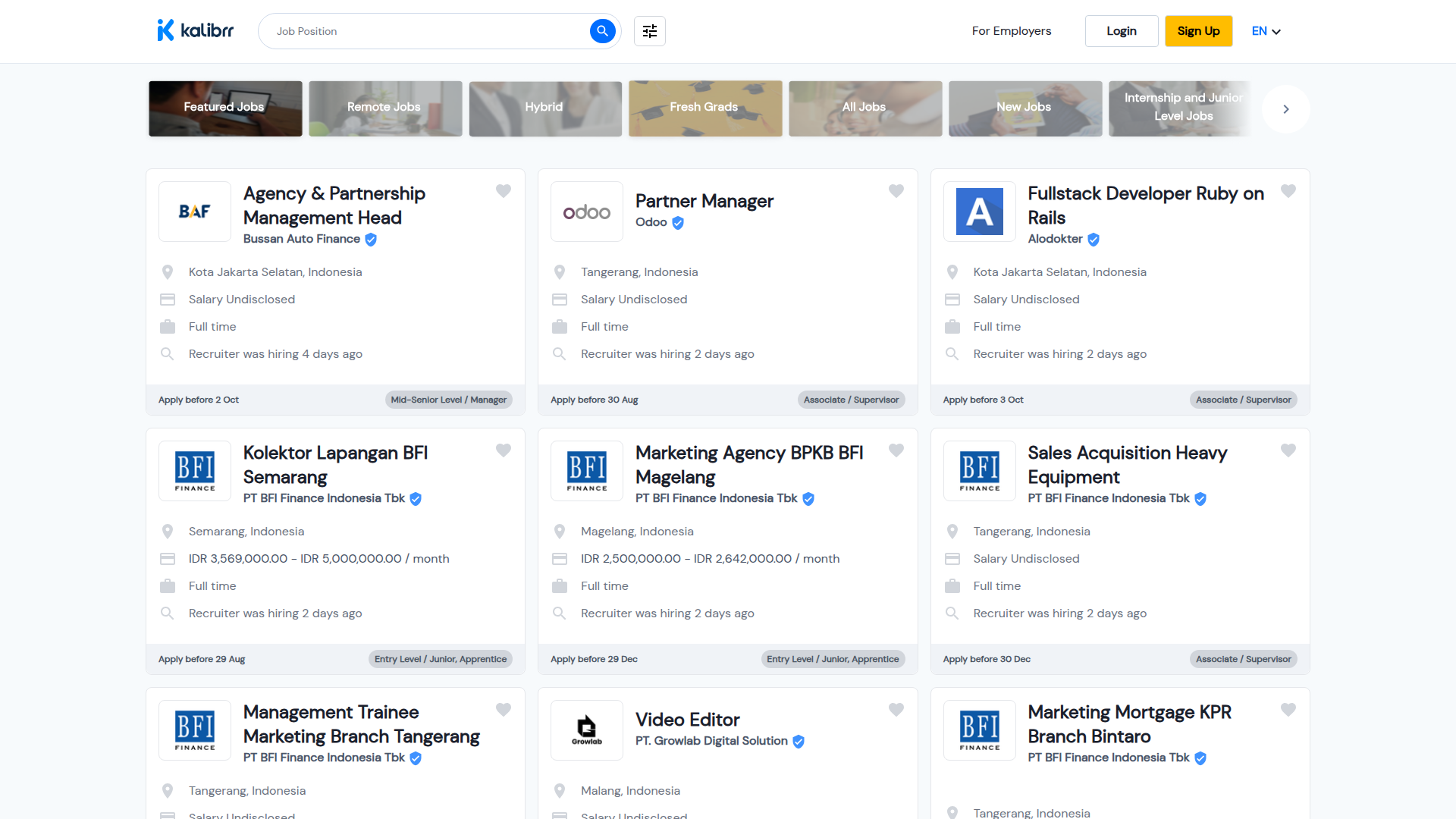The width and height of the screenshot is (1456, 819).
Task: Click 'IDR 2,500,000.00 - IDR 2,642,000.00 / month' text
Action: (710, 559)
